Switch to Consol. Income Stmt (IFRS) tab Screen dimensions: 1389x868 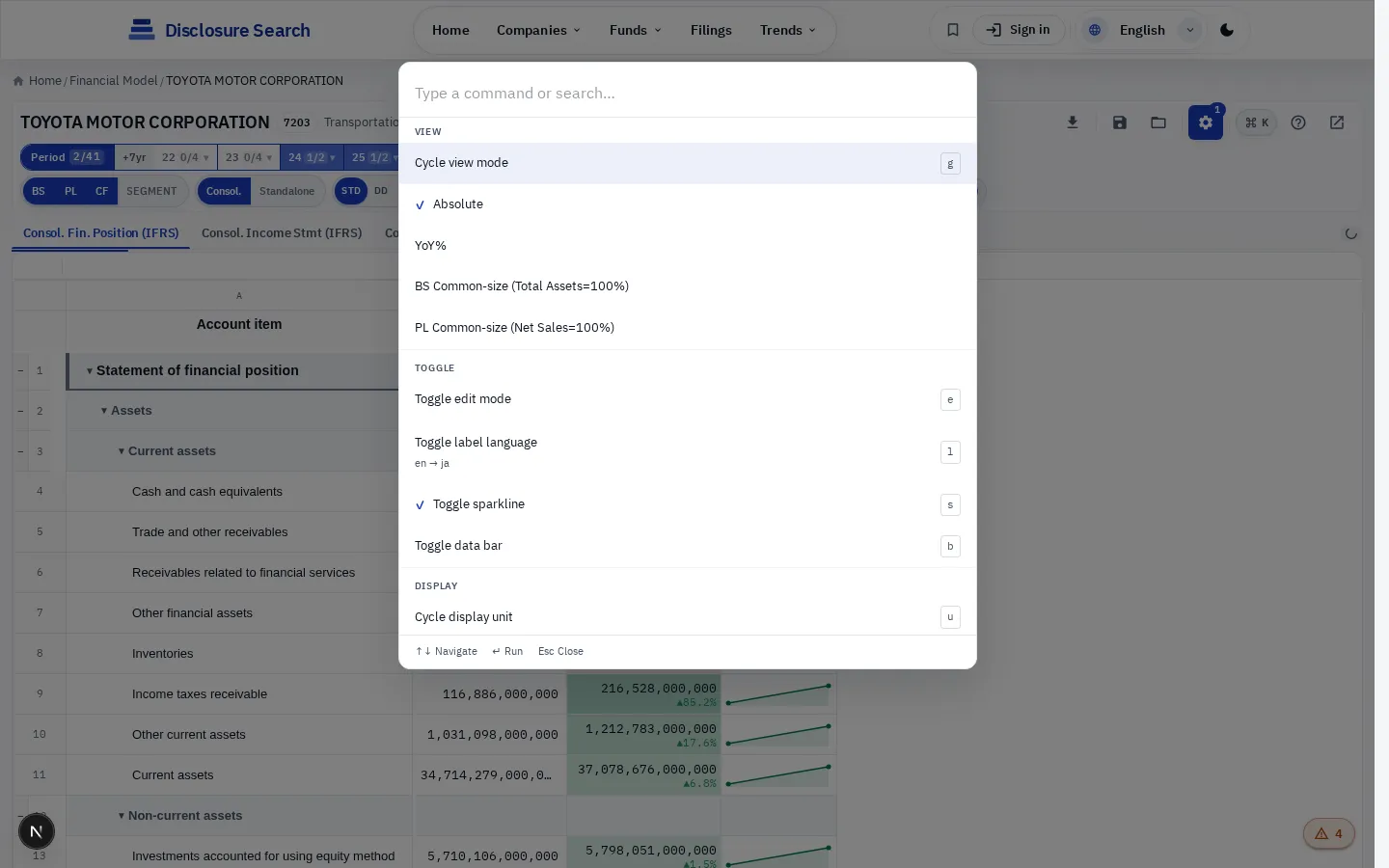click(x=282, y=233)
